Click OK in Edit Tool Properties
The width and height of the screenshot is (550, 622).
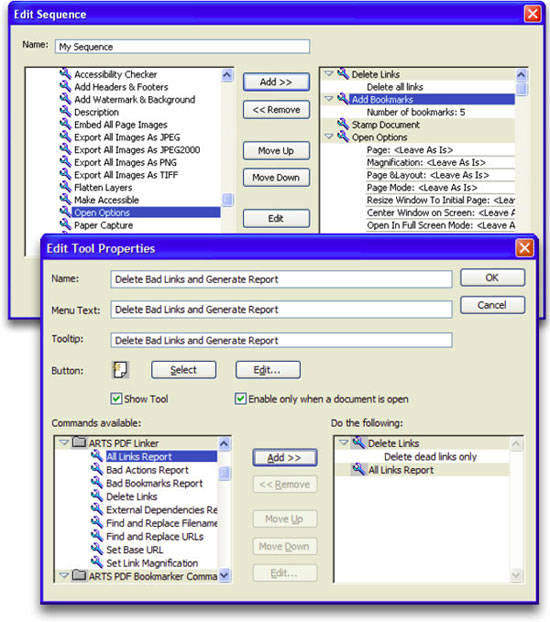coord(492,278)
